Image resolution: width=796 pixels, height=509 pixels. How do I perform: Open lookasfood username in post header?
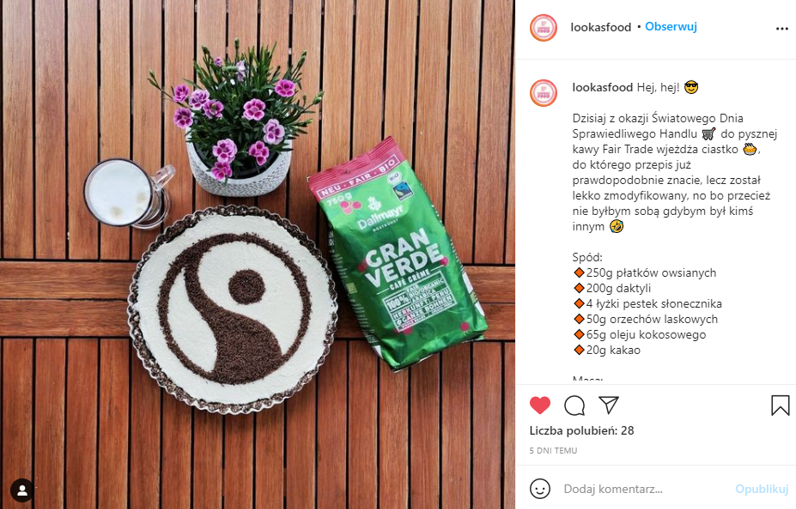(601, 27)
